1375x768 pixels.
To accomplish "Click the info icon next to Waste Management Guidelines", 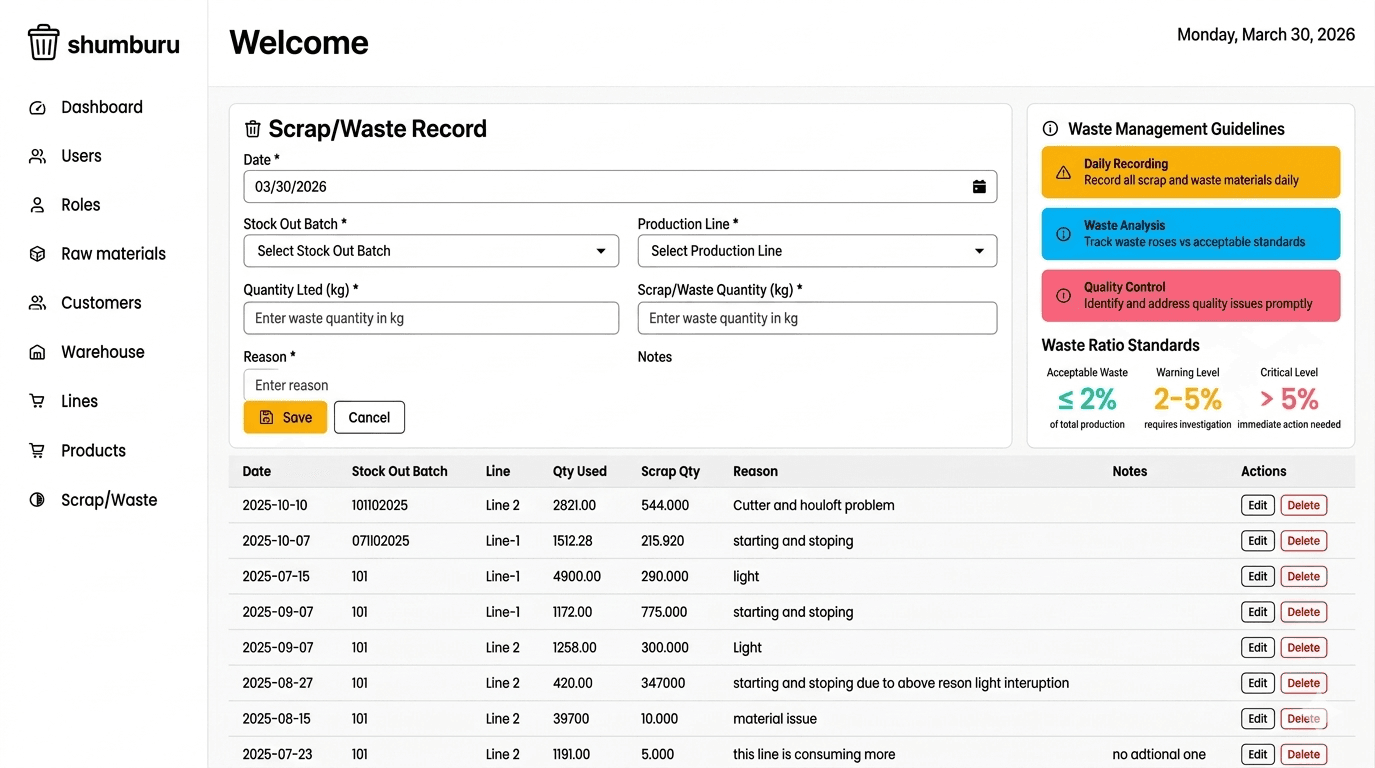I will coord(1049,128).
